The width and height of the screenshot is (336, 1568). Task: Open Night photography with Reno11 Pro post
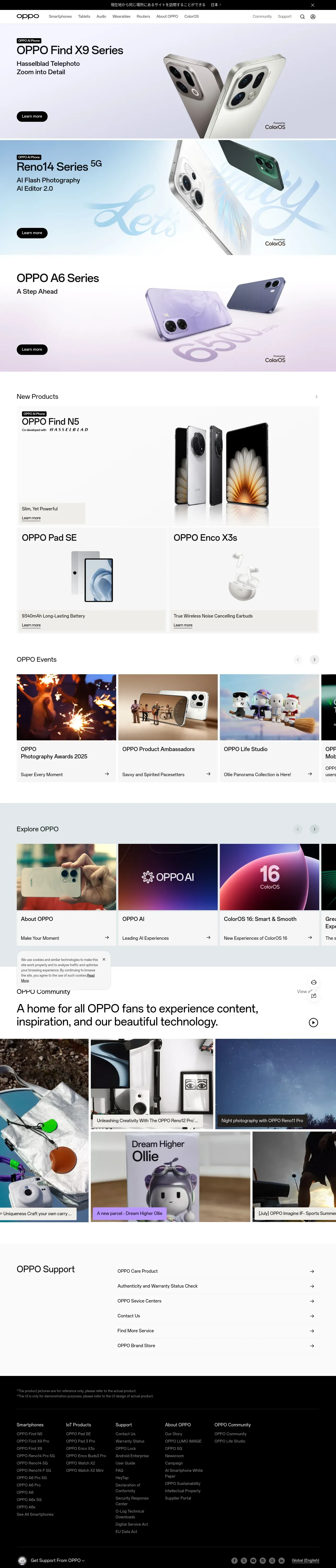276,1084
